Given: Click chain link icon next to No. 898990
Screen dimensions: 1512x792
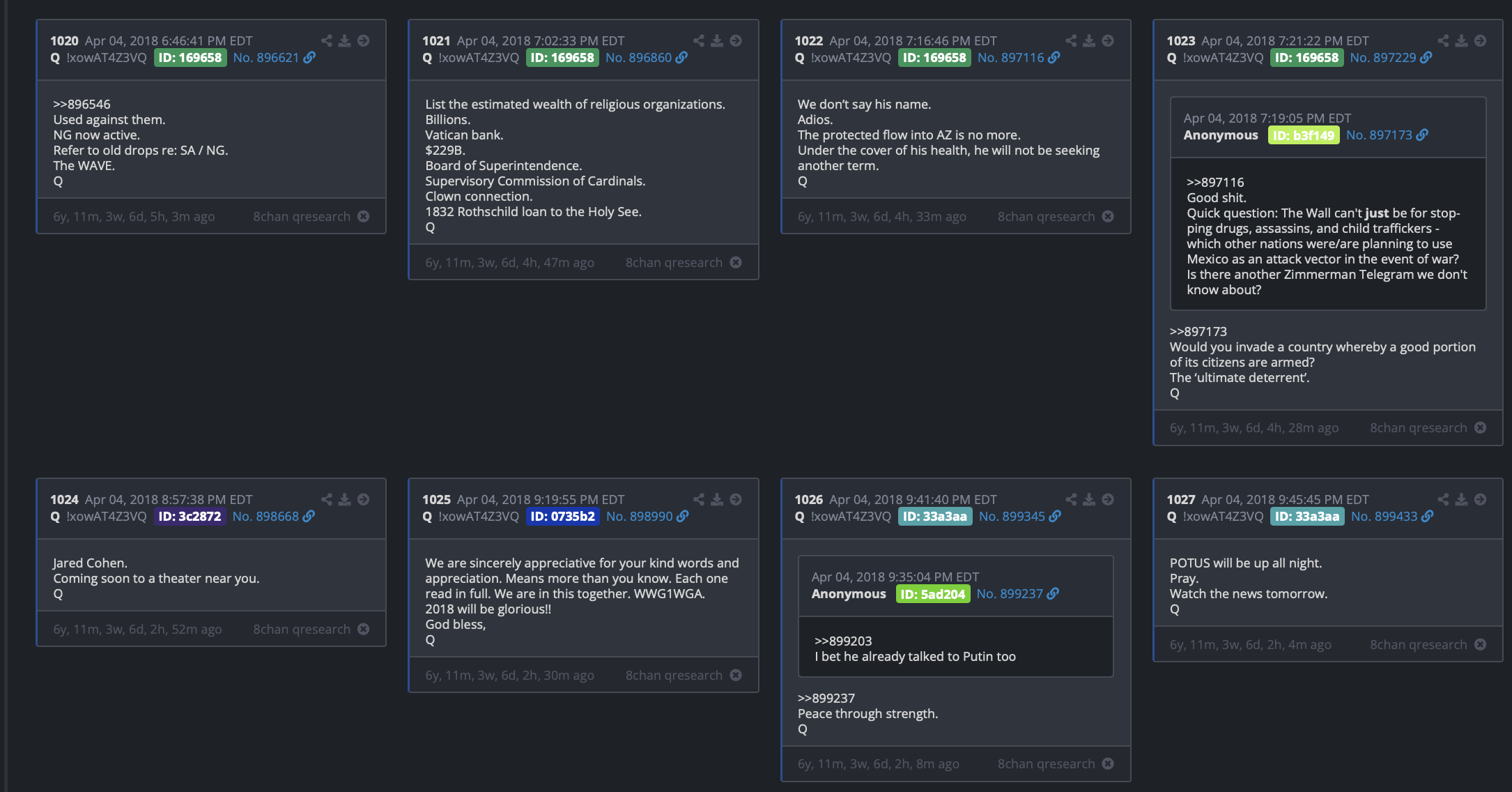Looking at the screenshot, I should 683,517.
